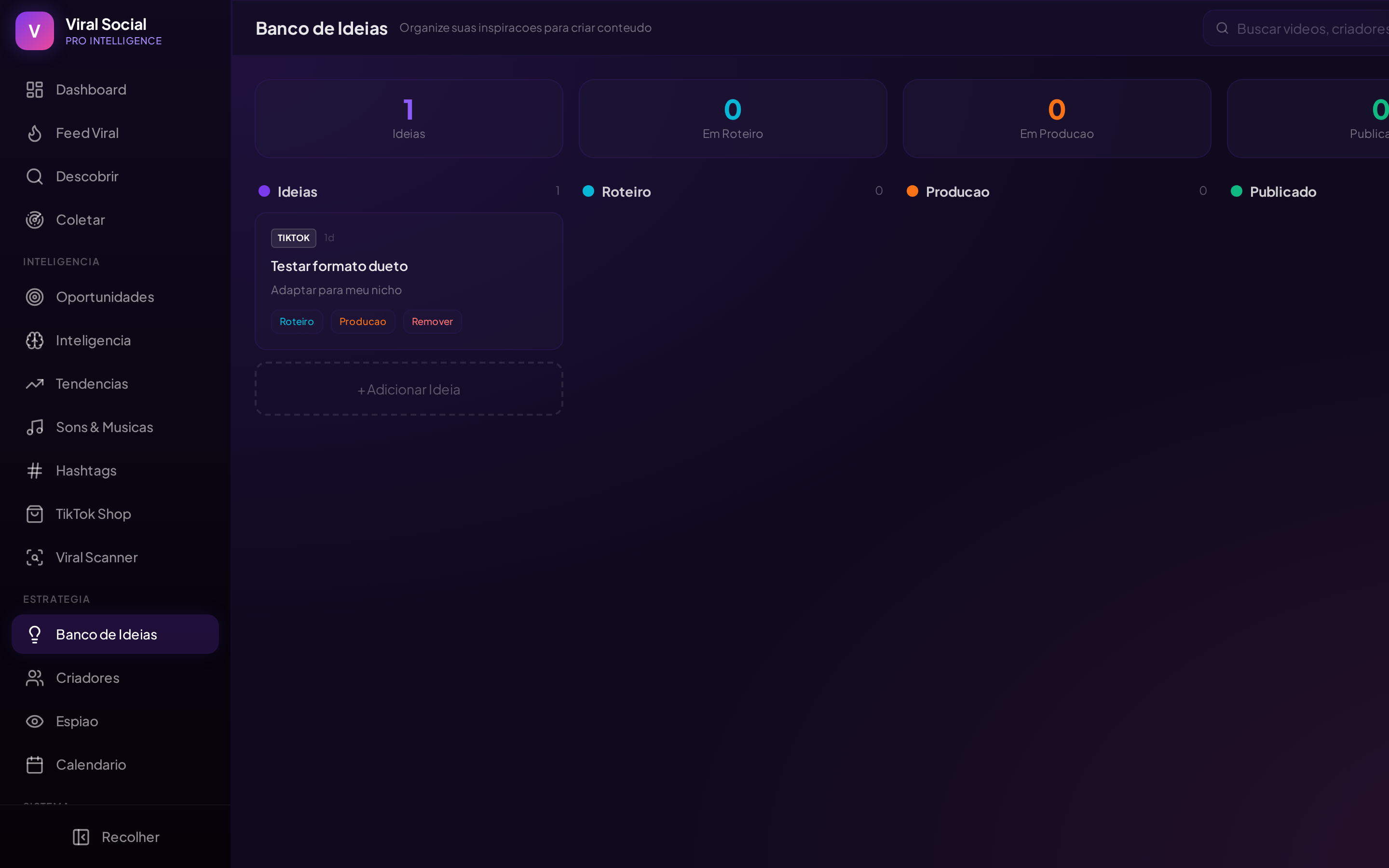Screen dimensions: 1389x868
Task: Open the Testar formato dueto card title
Action: click(339, 266)
